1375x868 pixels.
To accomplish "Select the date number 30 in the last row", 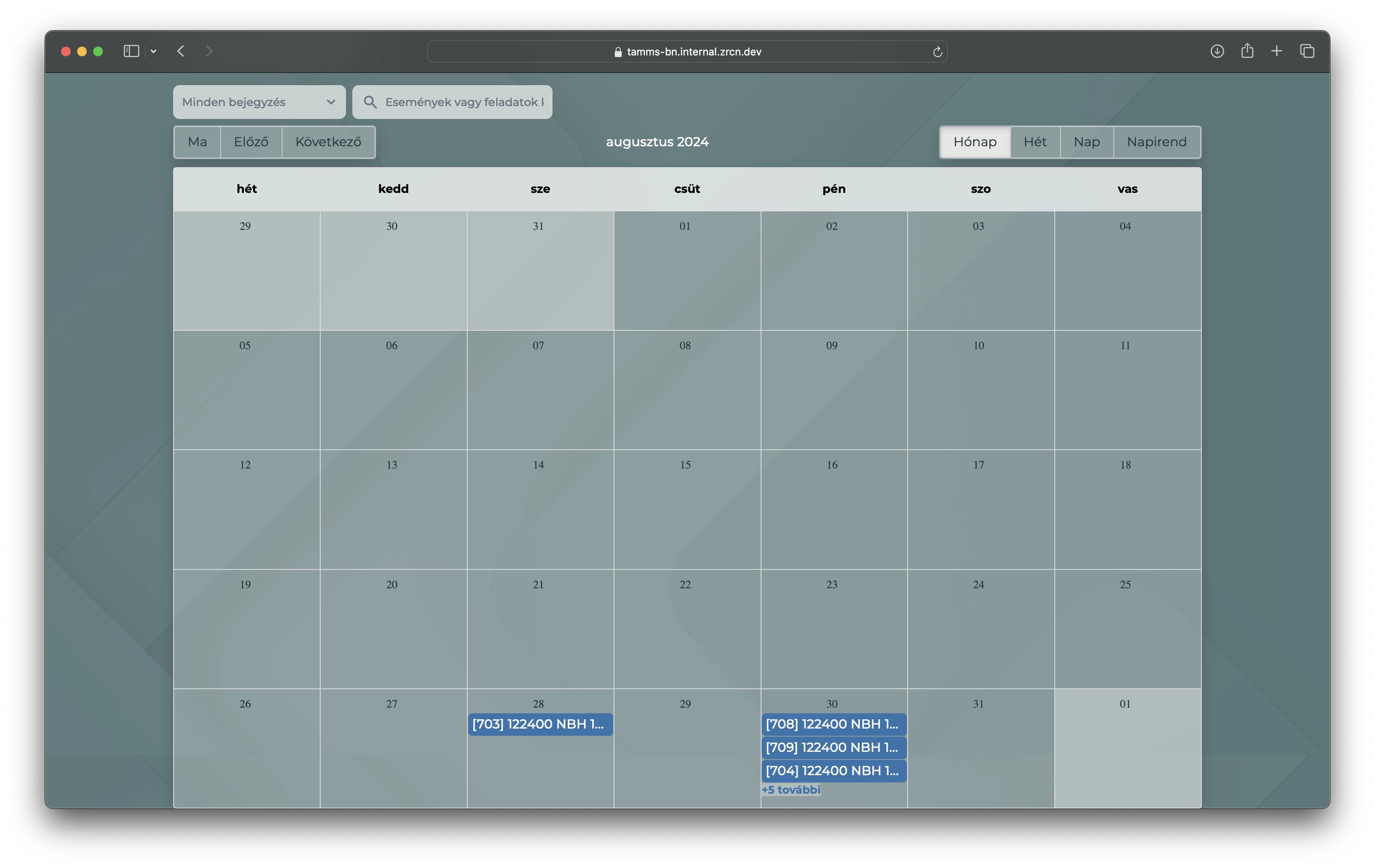I will click(x=832, y=704).
